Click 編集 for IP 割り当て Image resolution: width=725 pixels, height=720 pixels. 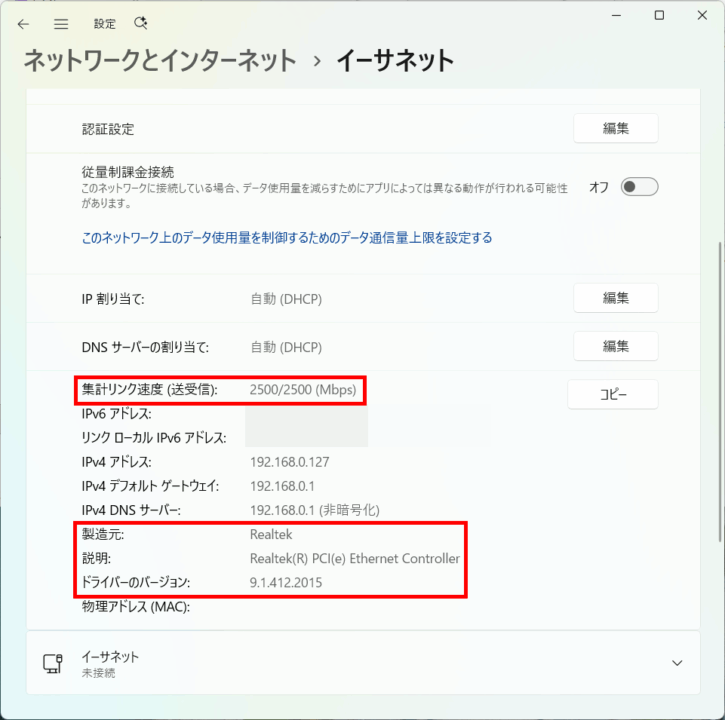point(615,298)
